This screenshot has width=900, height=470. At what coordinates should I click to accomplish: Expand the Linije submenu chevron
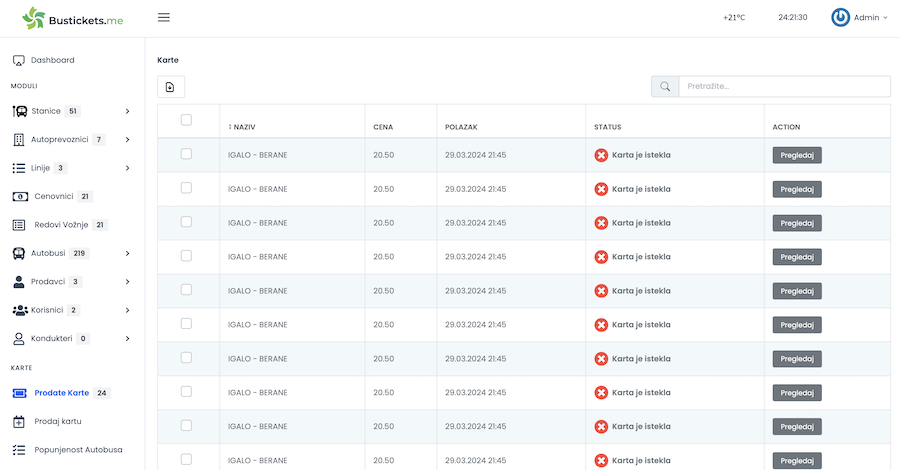click(x=127, y=168)
